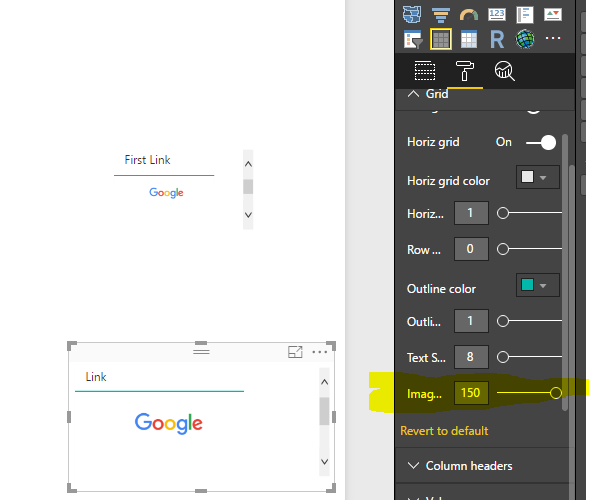The width and height of the screenshot is (590, 500).
Task: Click the Image height 150 value box
Action: pos(471,393)
